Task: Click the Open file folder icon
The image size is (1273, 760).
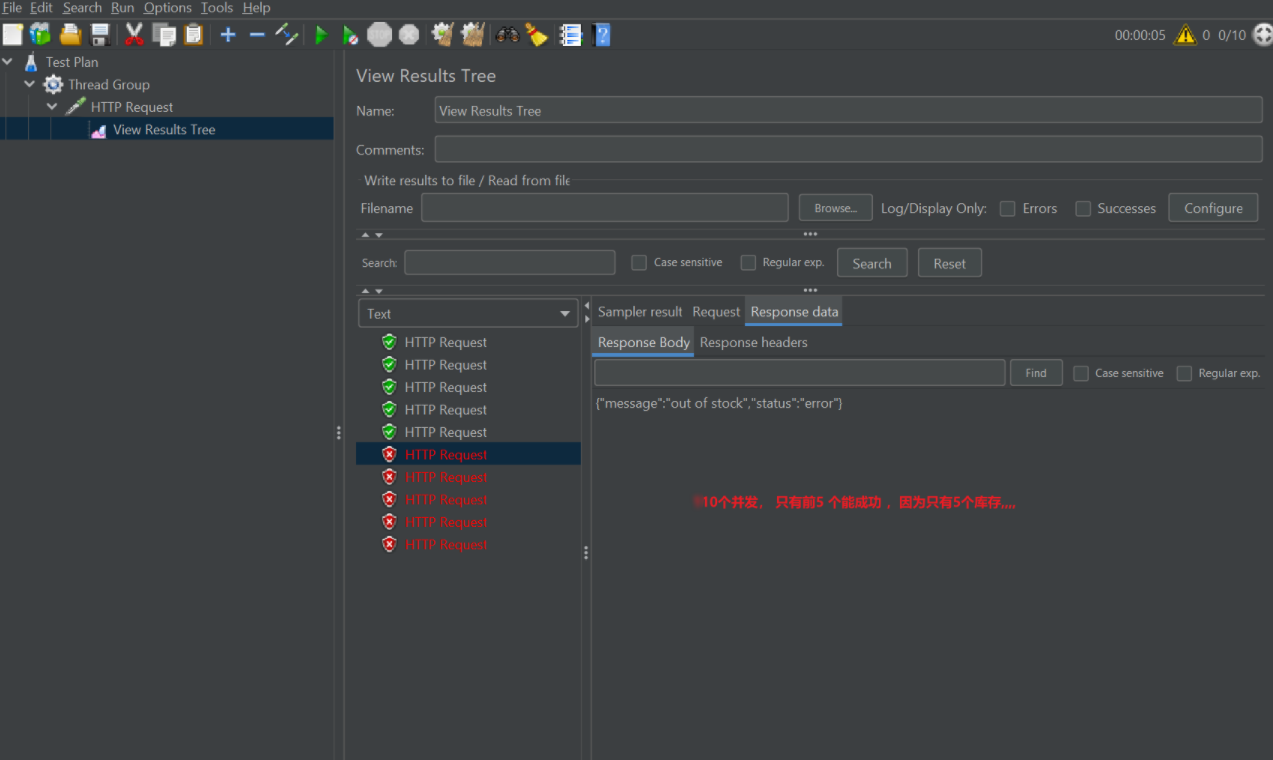Action: pos(70,35)
